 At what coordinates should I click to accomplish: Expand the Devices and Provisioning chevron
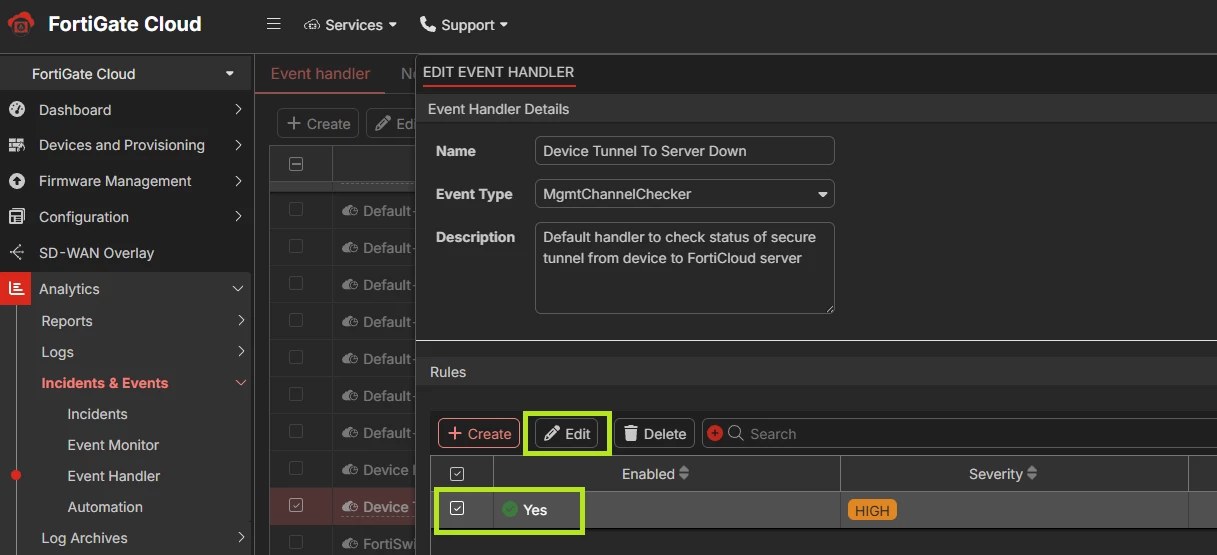pos(238,145)
